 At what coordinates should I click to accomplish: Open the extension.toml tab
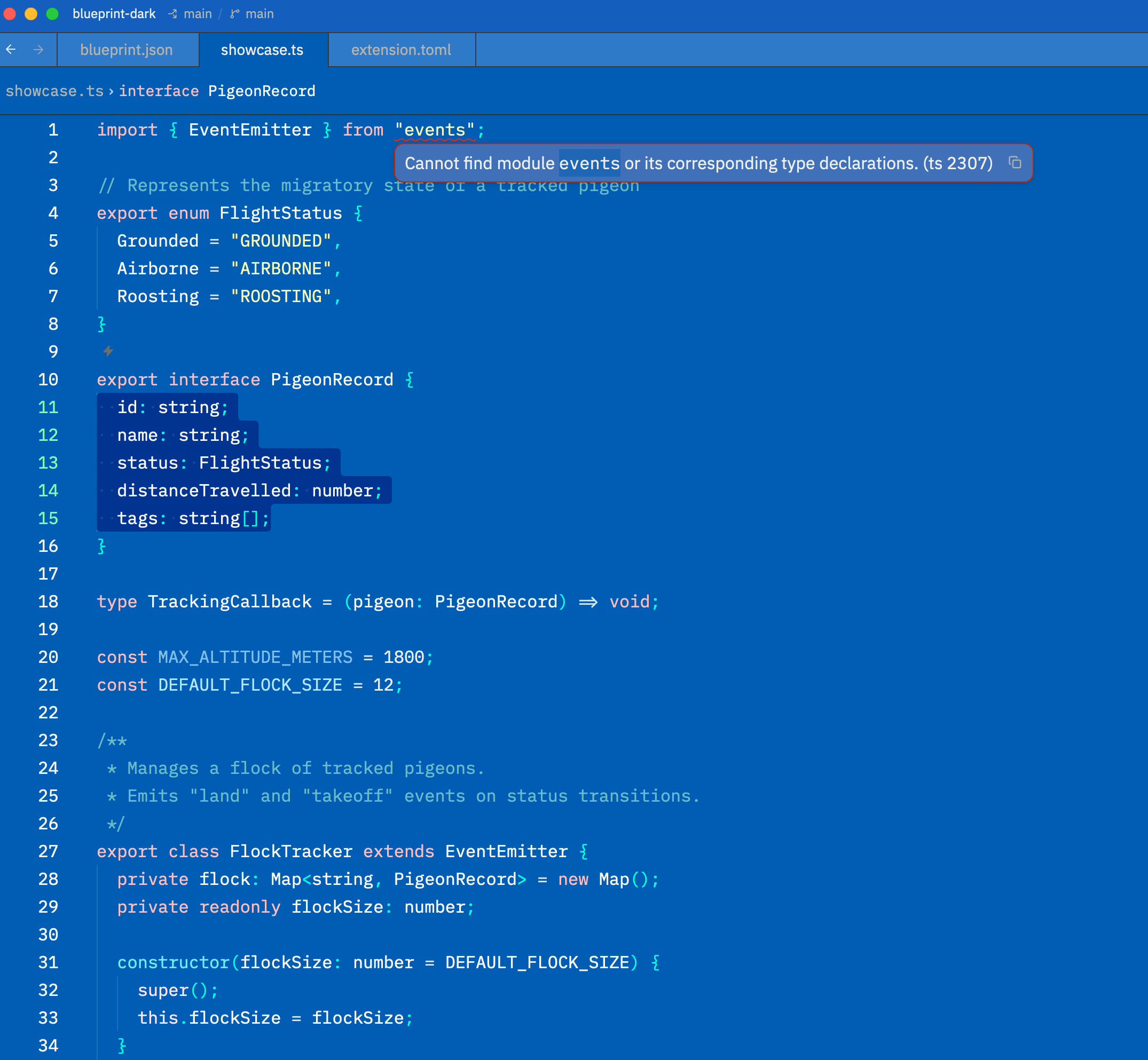(x=401, y=50)
